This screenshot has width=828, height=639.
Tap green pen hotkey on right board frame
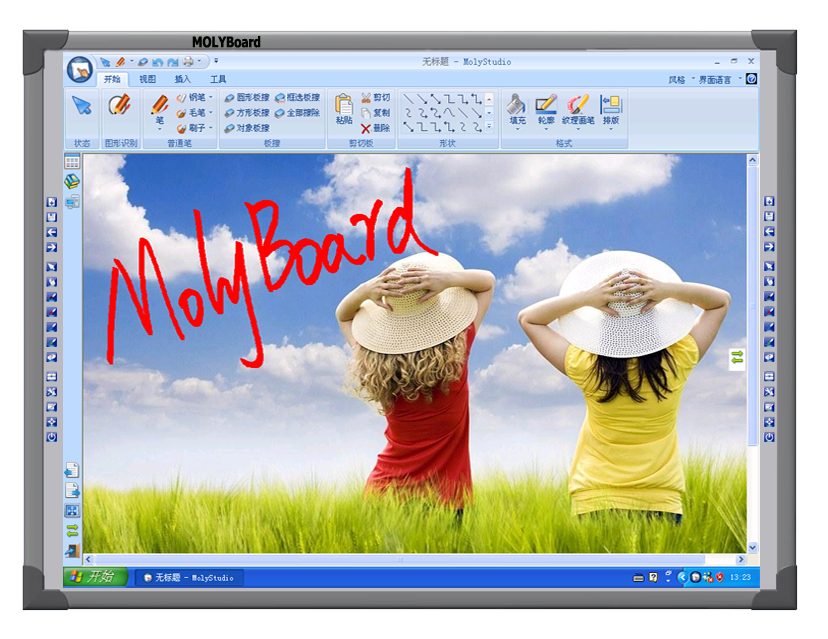coord(769,342)
